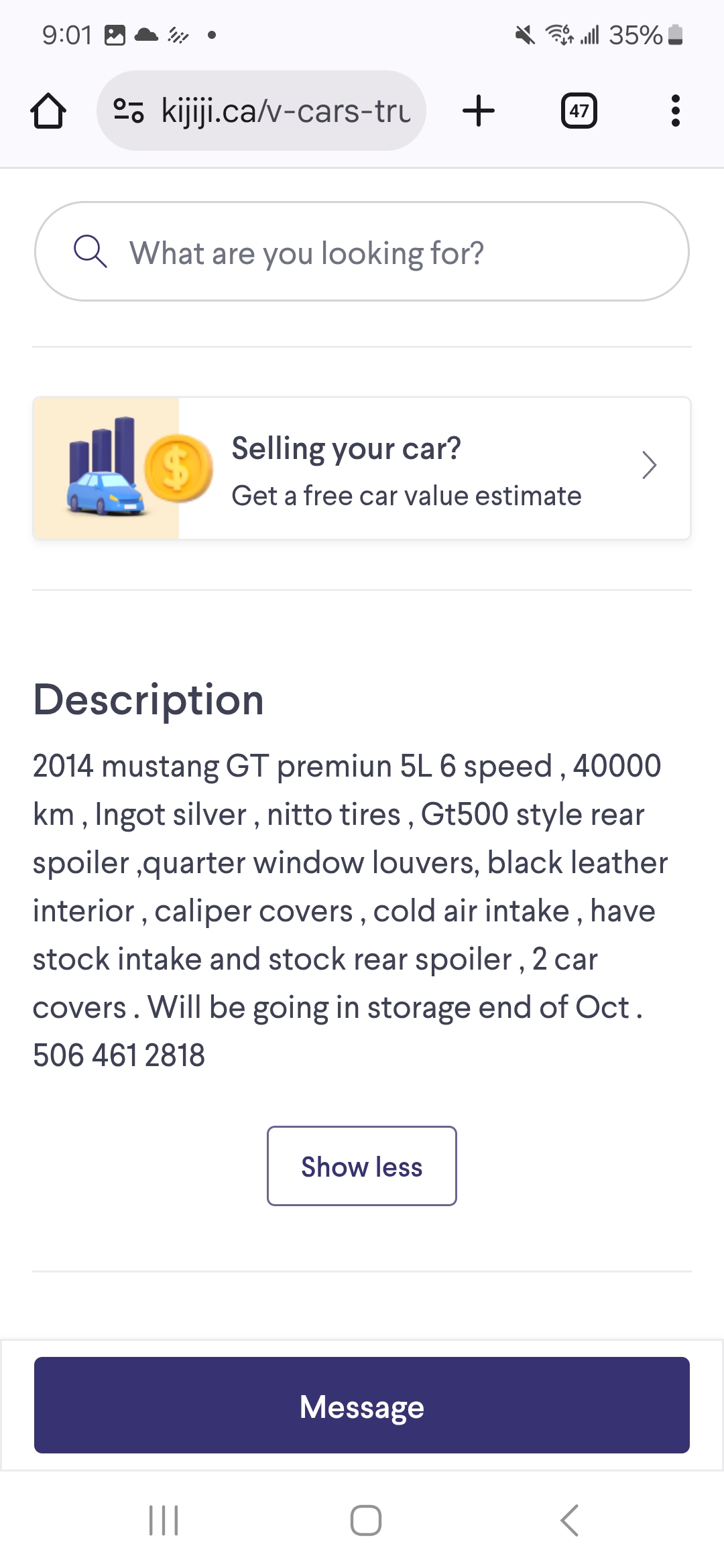This screenshot has width=724, height=1568.
Task: Tap the Android home navigation button
Action: pos(366,1520)
